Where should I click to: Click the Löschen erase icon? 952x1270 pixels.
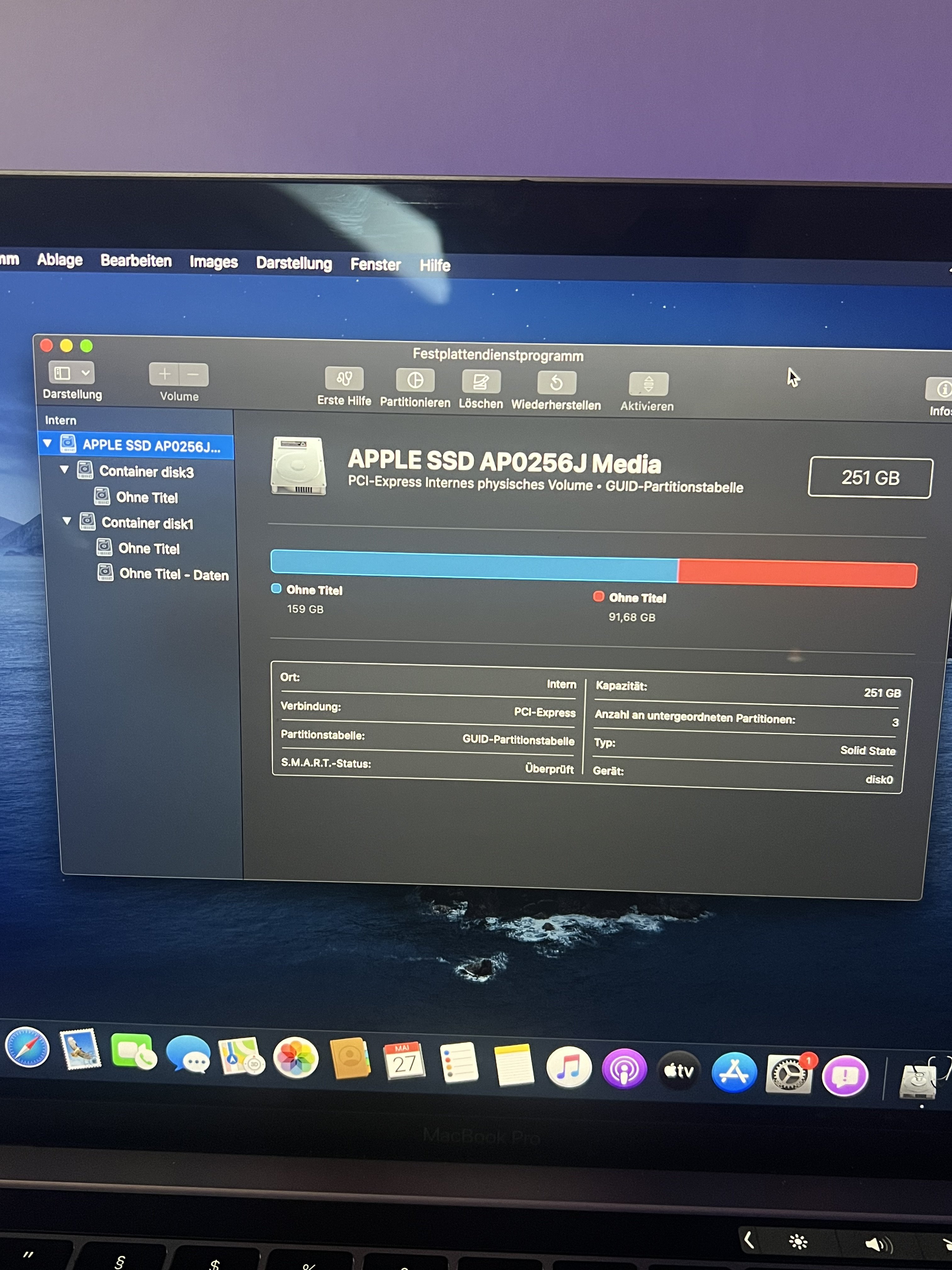481,382
